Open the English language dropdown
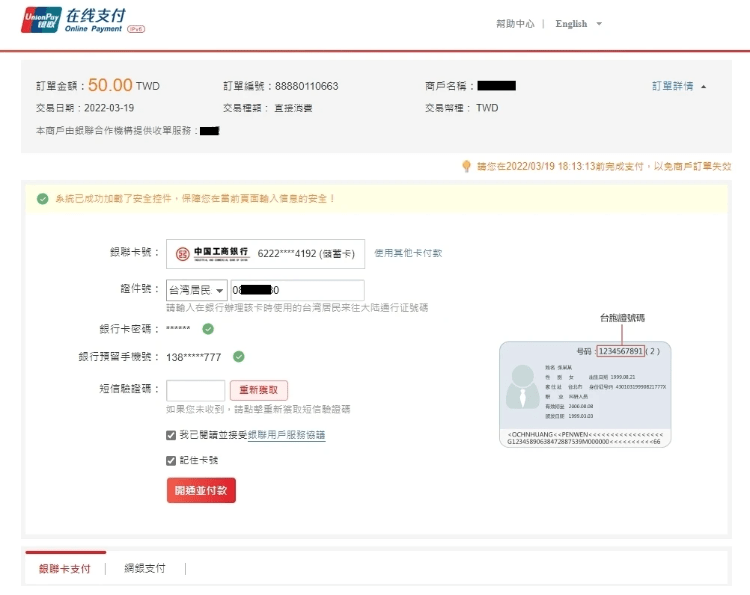 [578, 23]
